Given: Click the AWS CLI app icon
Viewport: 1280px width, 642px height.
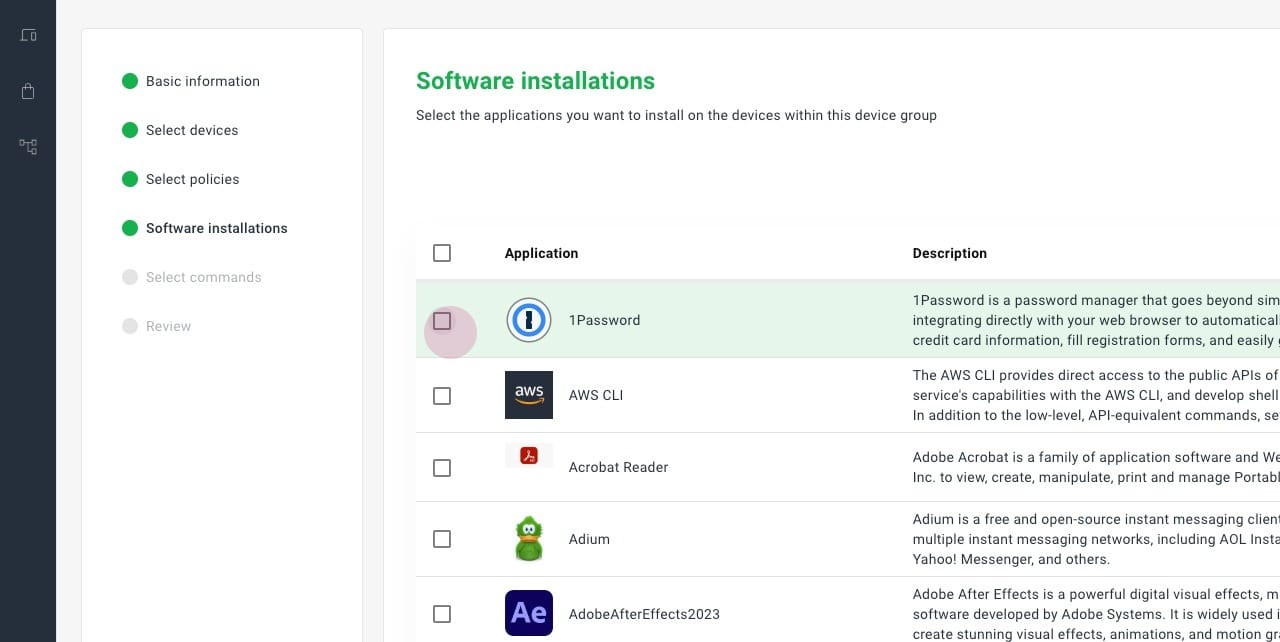Looking at the screenshot, I should point(528,395).
